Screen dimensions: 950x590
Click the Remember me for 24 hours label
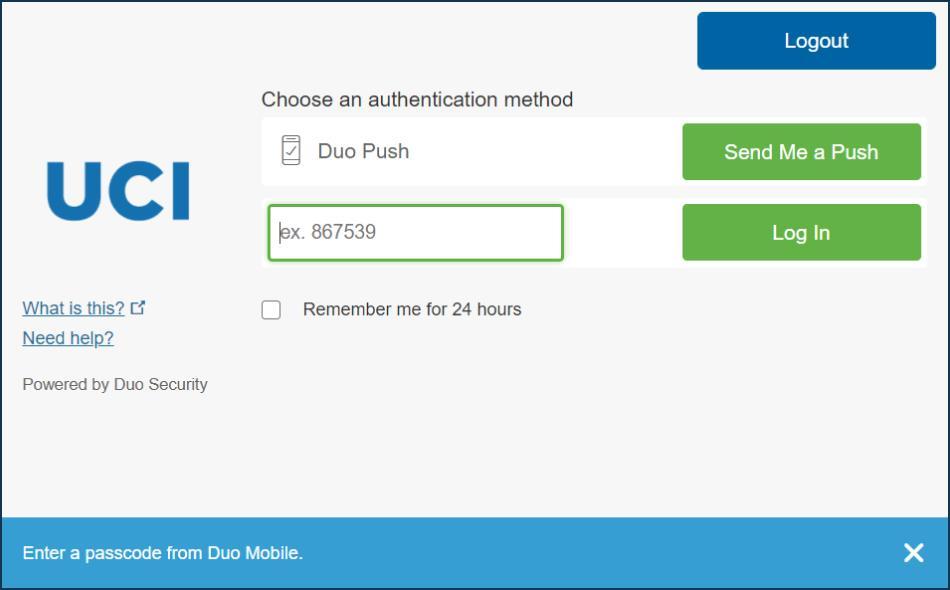[412, 310]
